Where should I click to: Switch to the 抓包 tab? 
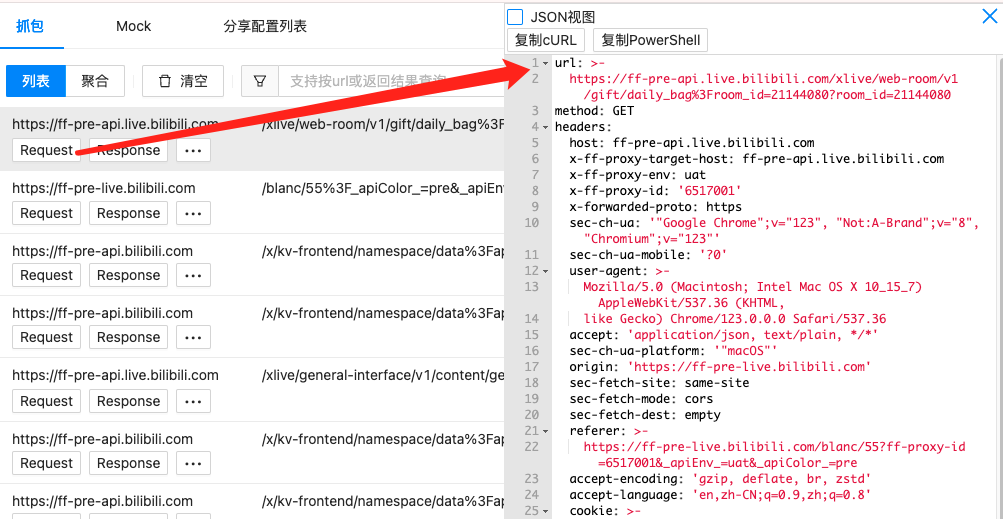pos(29,26)
